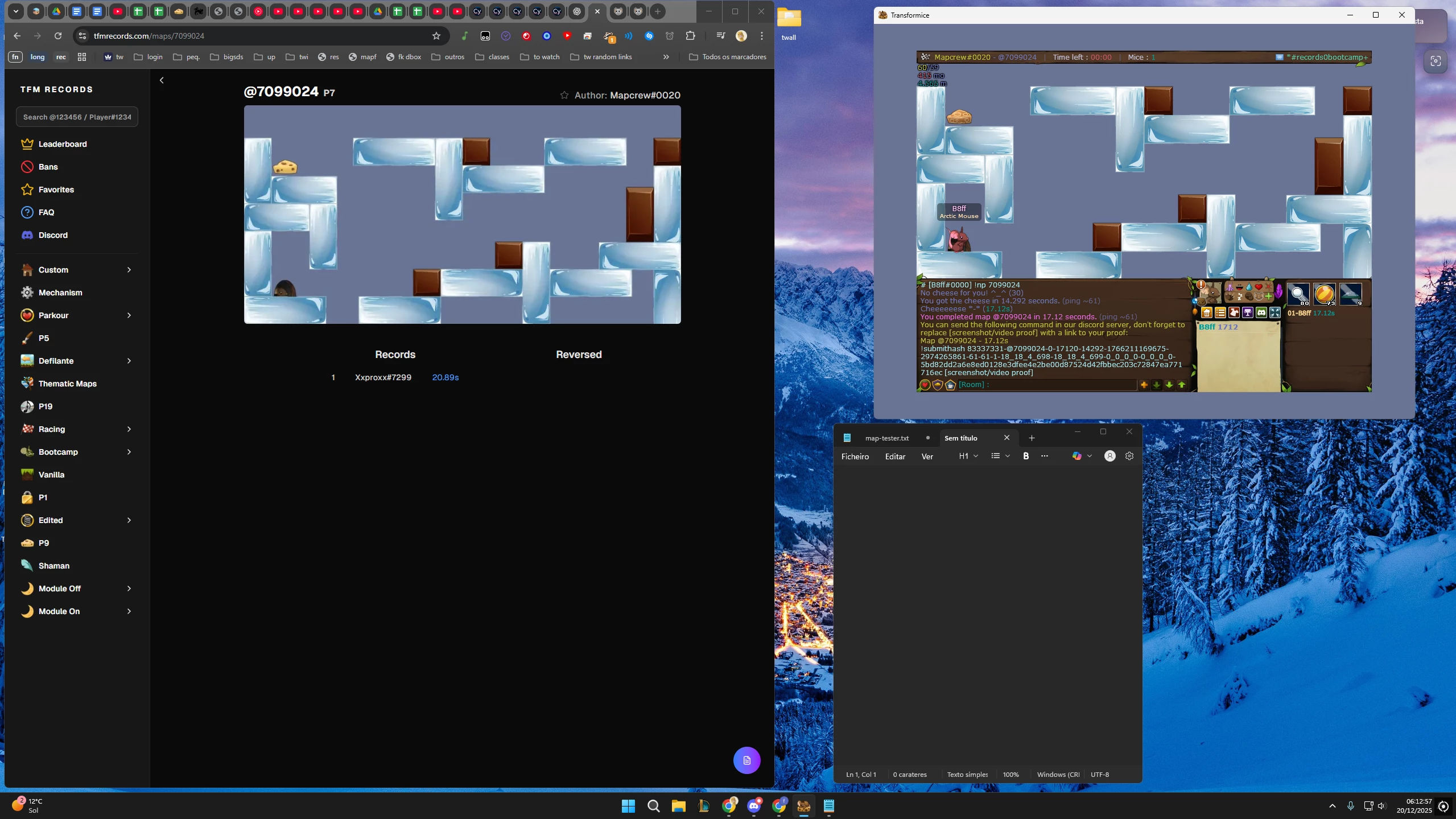Viewport: 1456px width, 819px height.
Task: Click the floating purple document button
Action: click(x=746, y=760)
